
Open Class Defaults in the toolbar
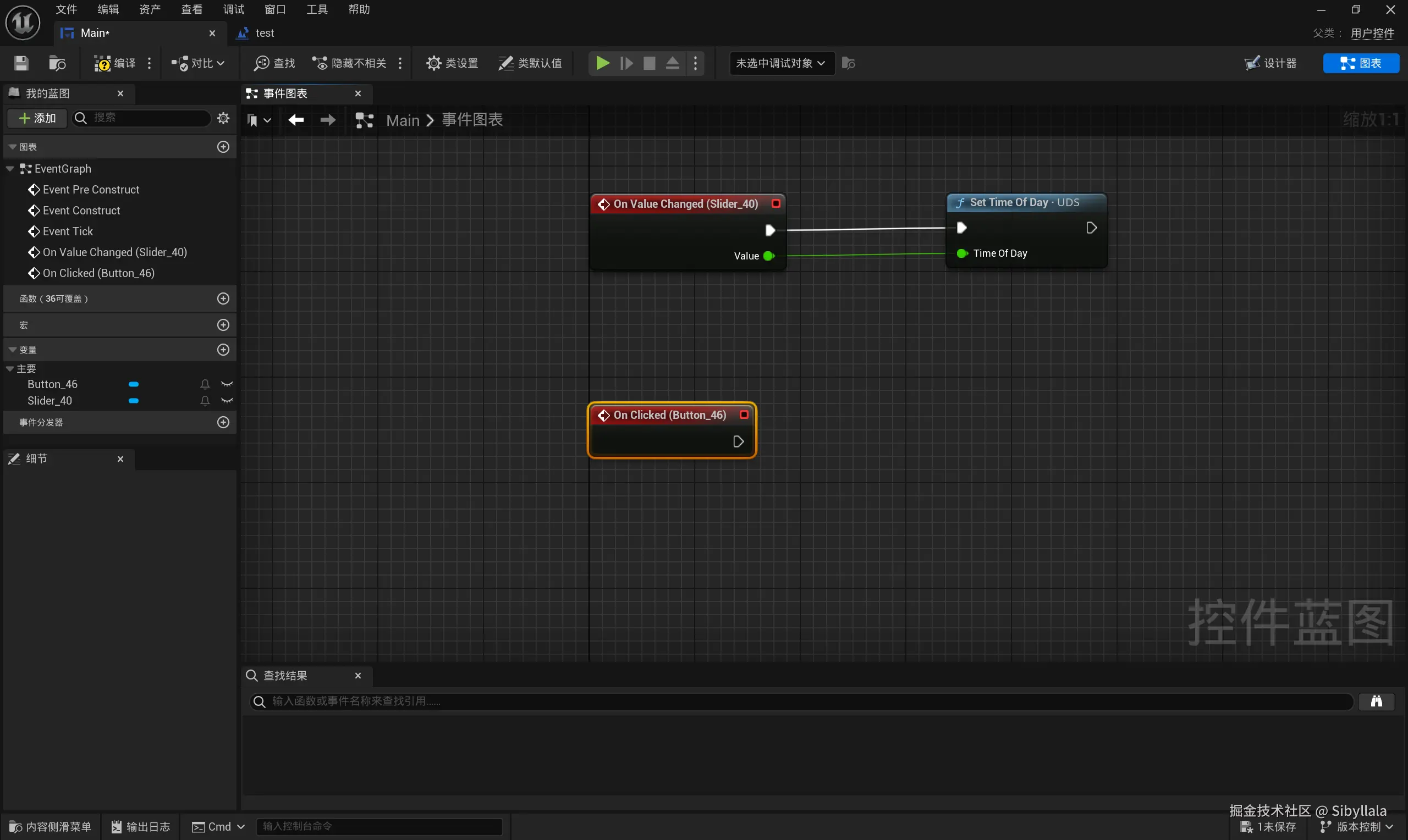coord(530,63)
